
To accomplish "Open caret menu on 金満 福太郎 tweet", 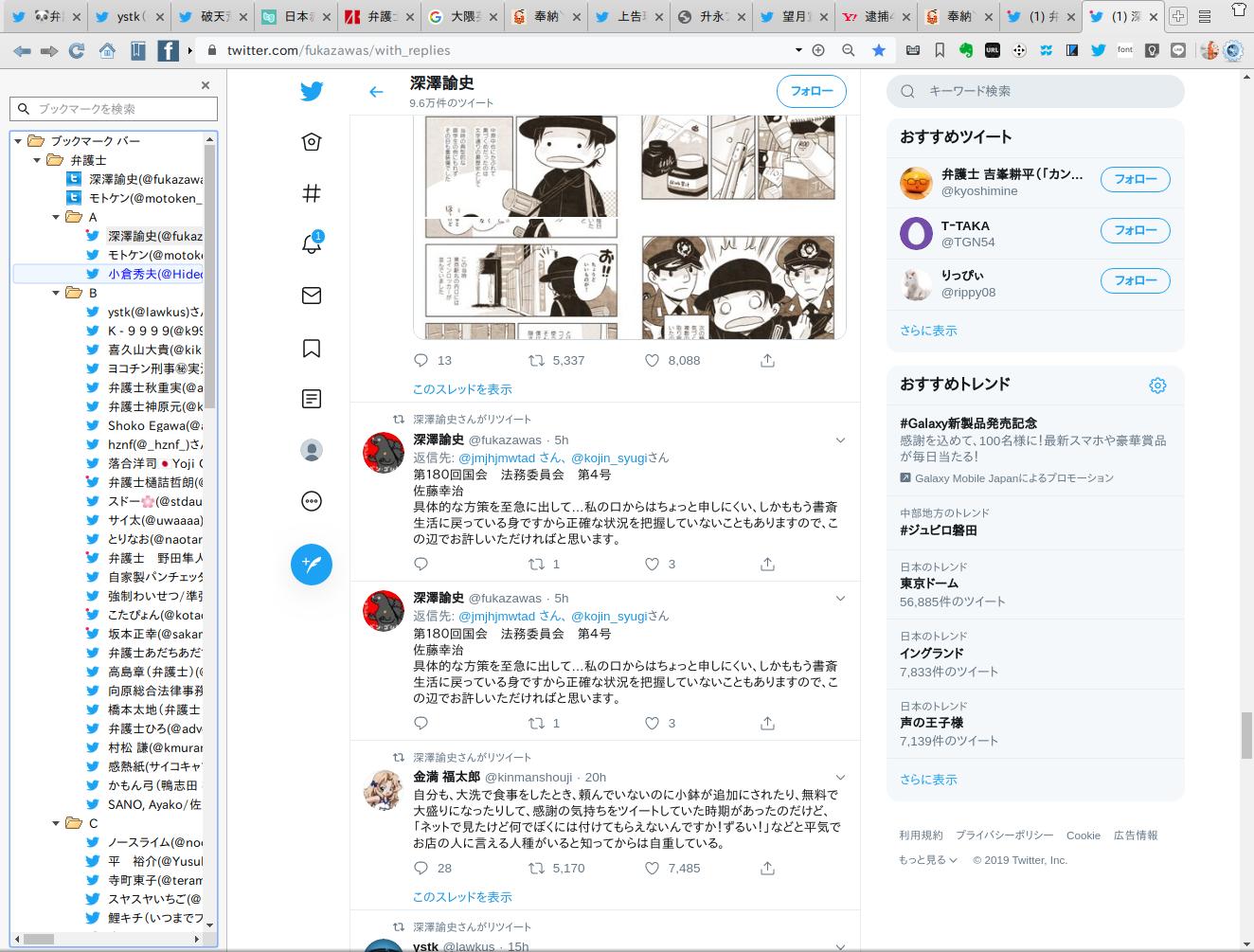I will coord(840,778).
